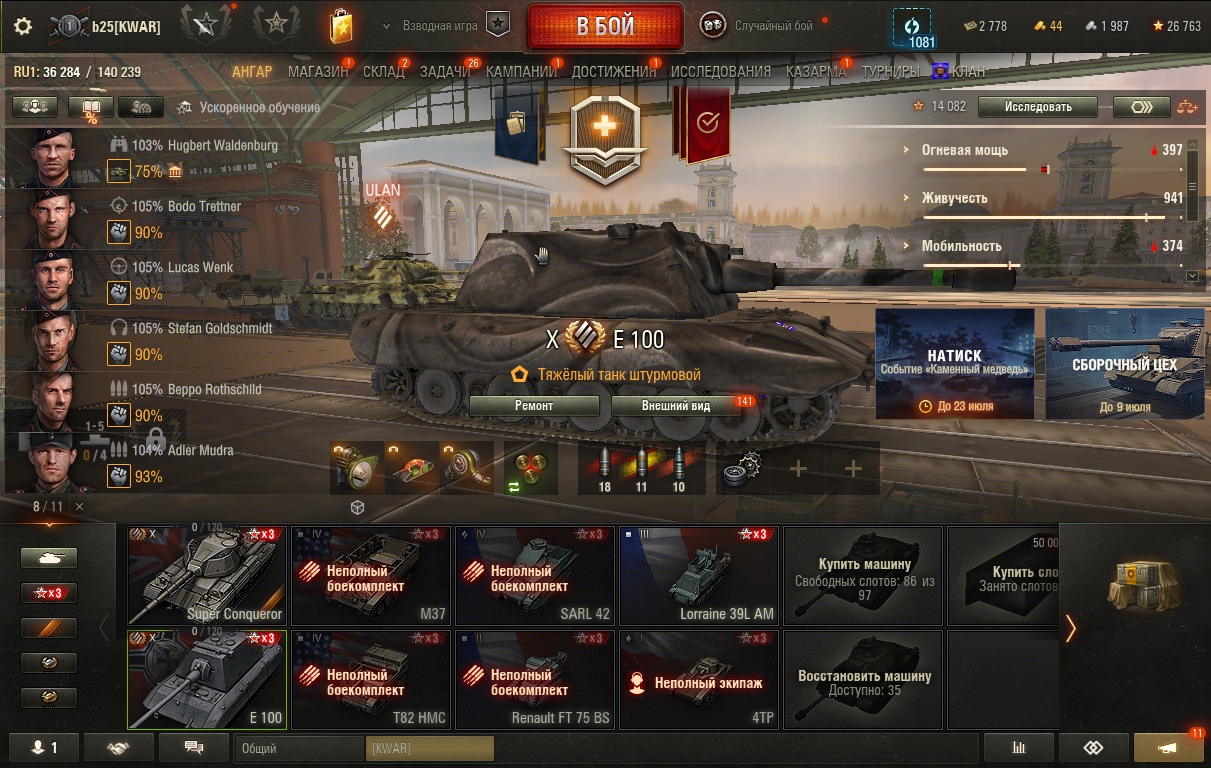Select the Super Conqueror tank thumbnail
The height and width of the screenshot is (768, 1211).
[x=206, y=575]
